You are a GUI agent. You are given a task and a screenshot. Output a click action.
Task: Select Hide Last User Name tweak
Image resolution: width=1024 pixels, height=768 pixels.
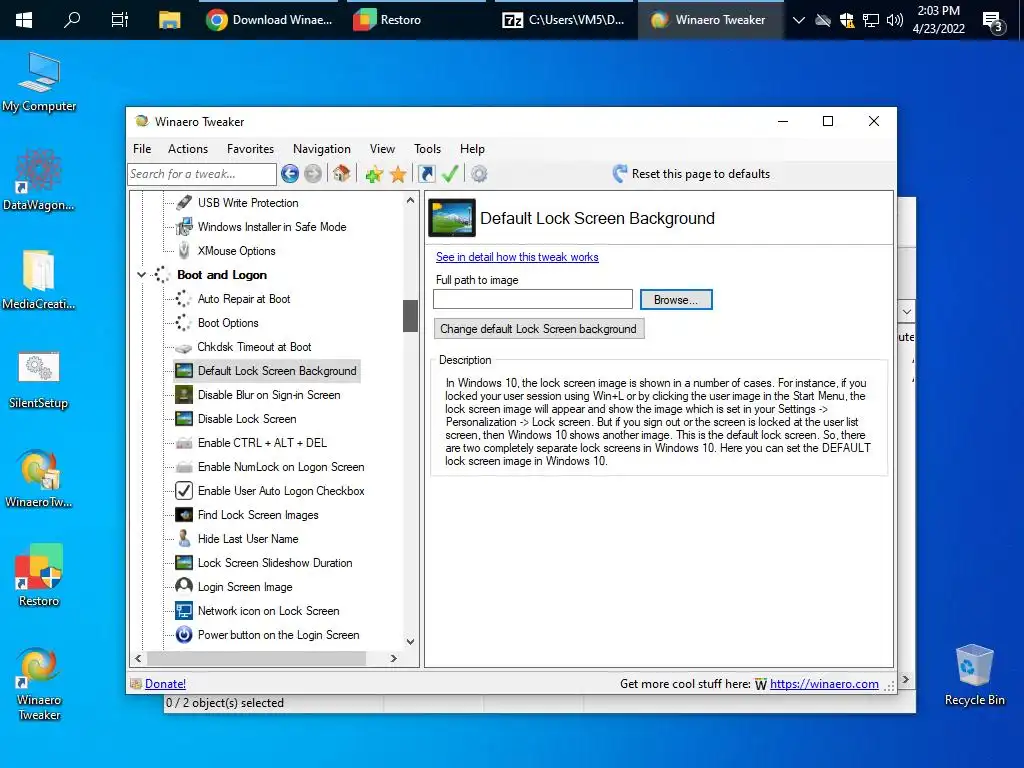pyautogui.click(x=248, y=539)
